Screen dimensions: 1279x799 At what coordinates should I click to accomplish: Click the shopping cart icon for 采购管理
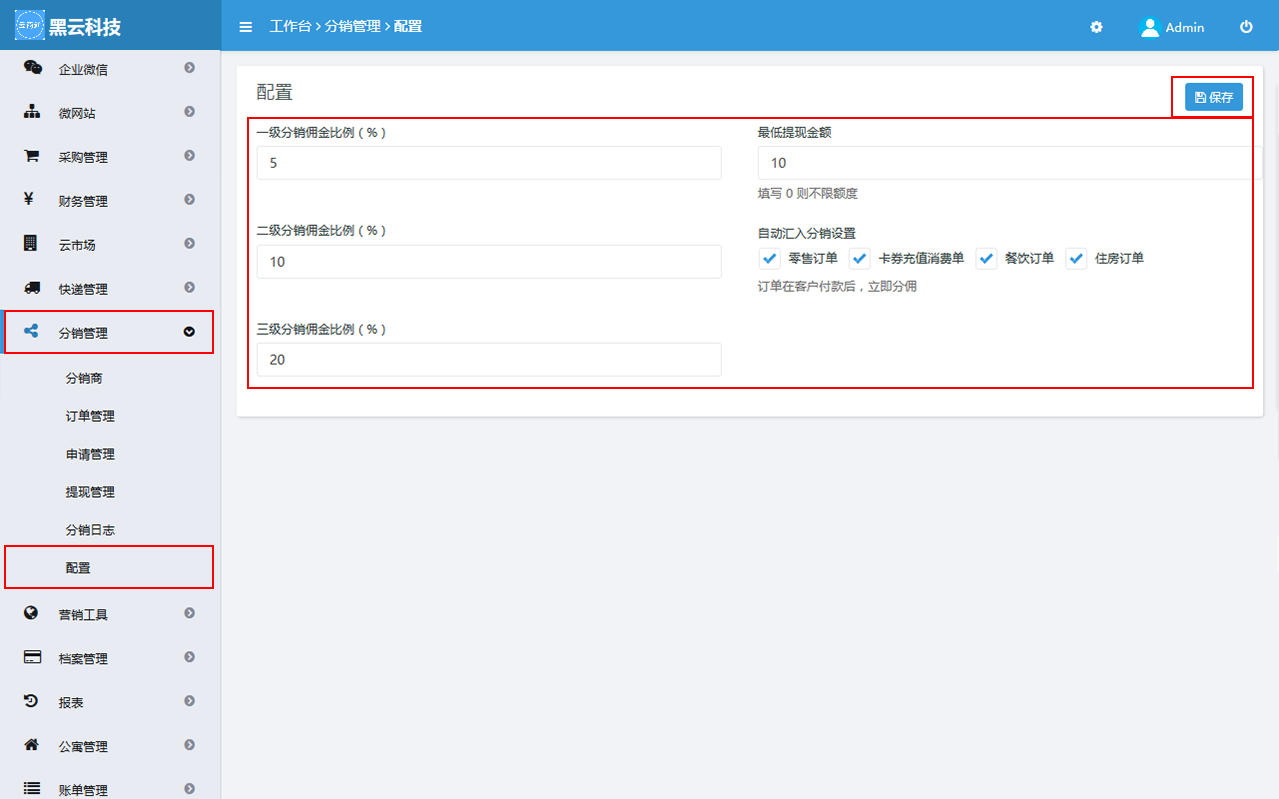[32, 156]
